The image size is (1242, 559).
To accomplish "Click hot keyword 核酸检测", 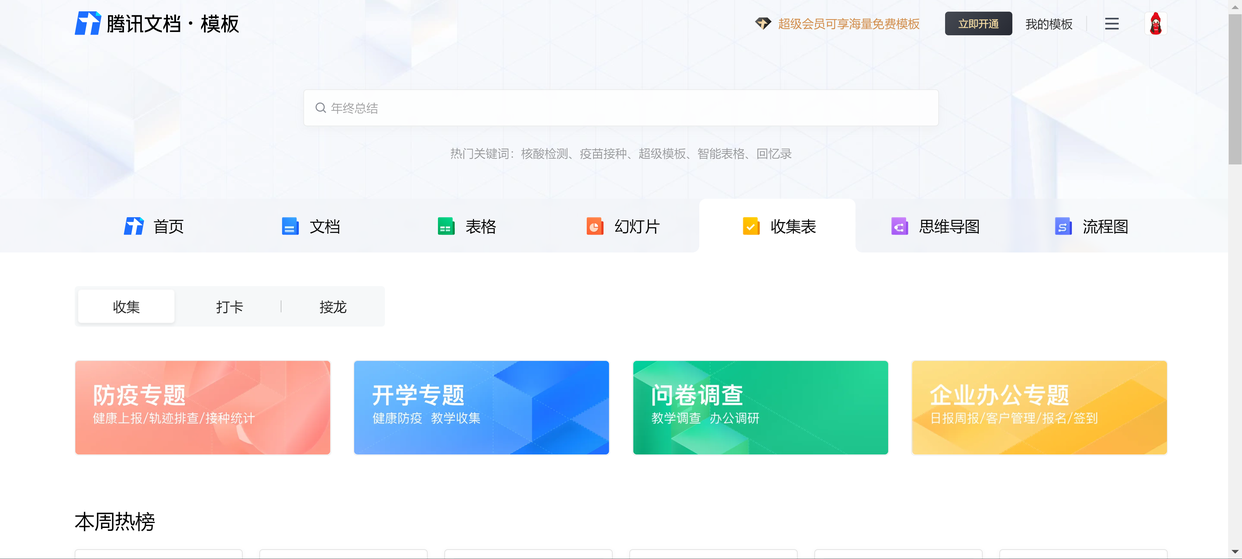I will (x=545, y=154).
